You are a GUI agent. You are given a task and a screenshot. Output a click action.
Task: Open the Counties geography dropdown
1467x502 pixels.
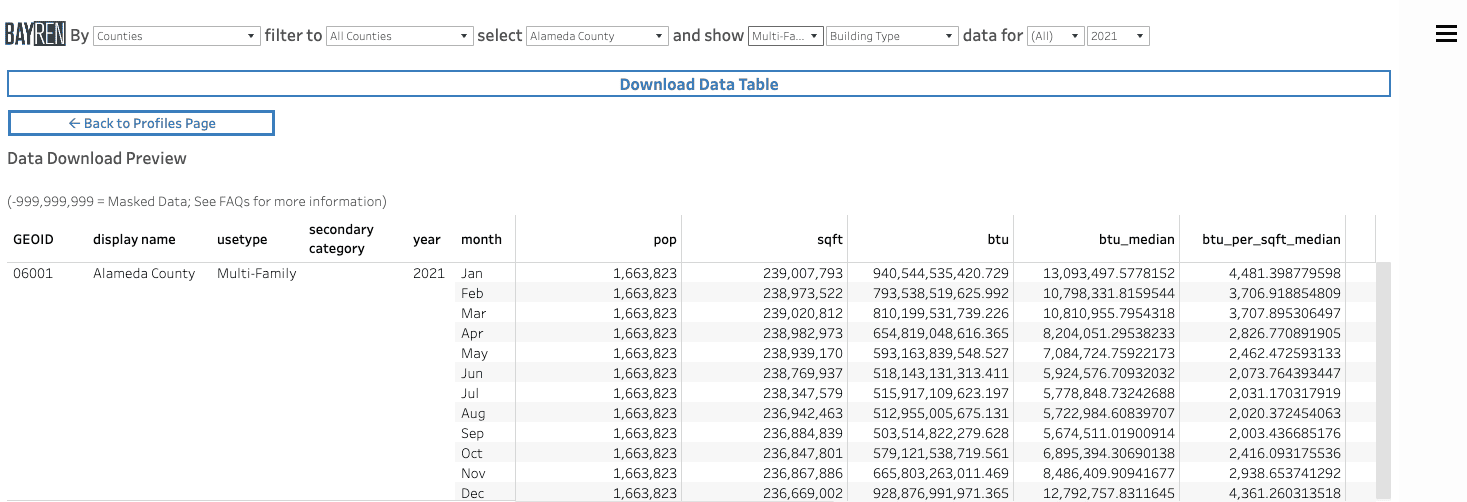coord(176,36)
